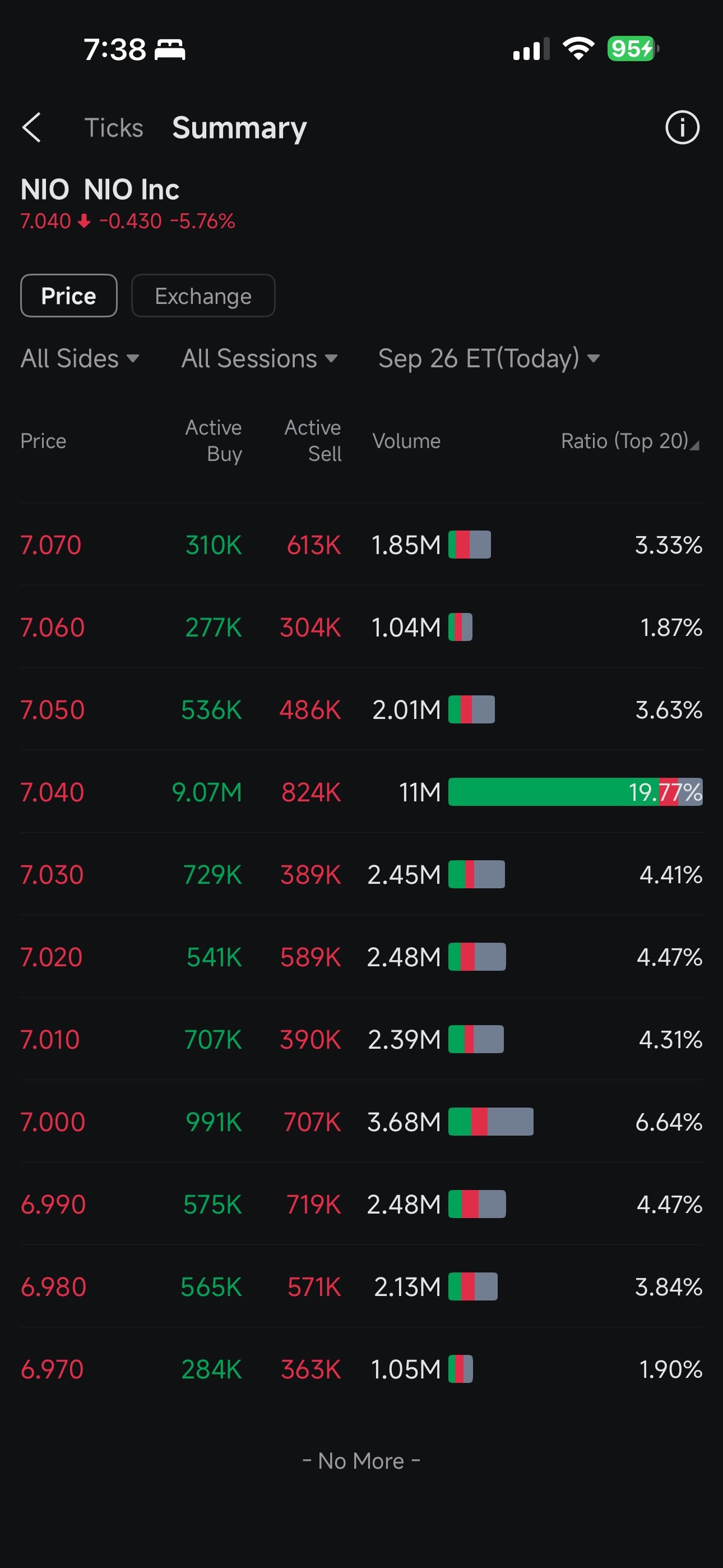Expand the All Sides dropdown
723x1568 pixels.
80,358
